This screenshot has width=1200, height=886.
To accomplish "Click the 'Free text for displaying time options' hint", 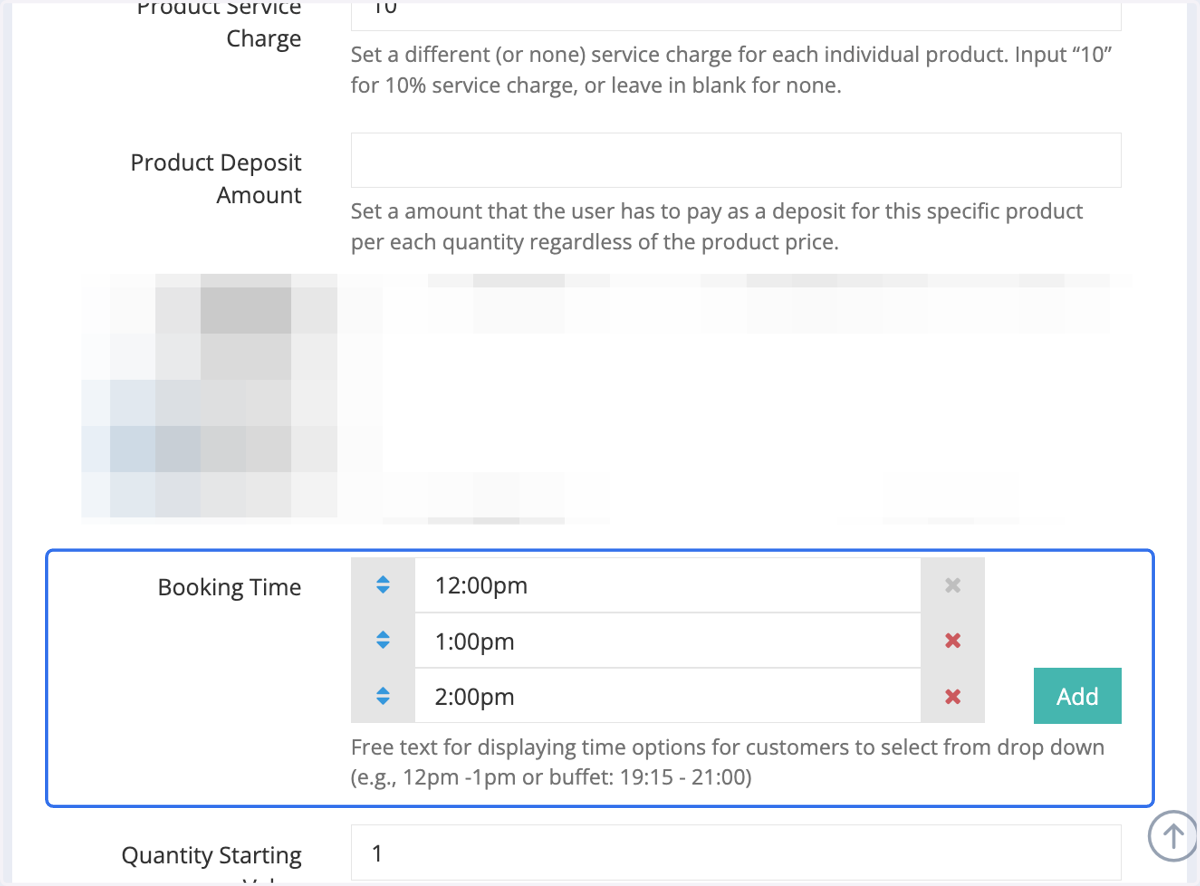I will coord(728,762).
